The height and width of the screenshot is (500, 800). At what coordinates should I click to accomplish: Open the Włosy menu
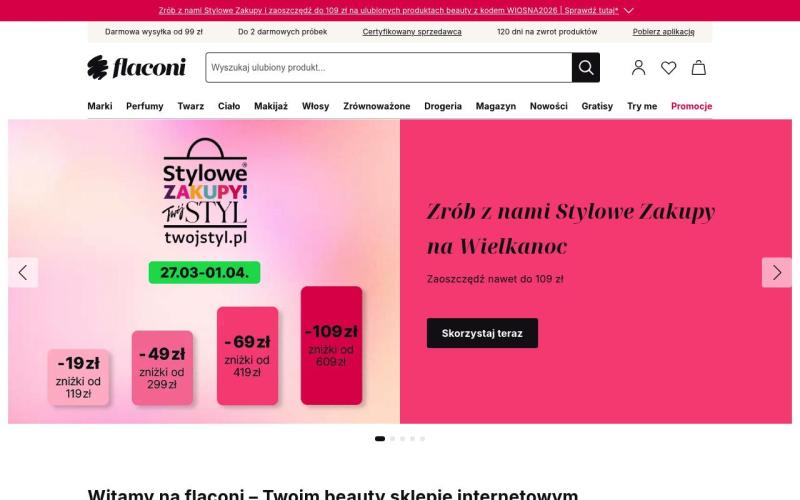(x=315, y=106)
